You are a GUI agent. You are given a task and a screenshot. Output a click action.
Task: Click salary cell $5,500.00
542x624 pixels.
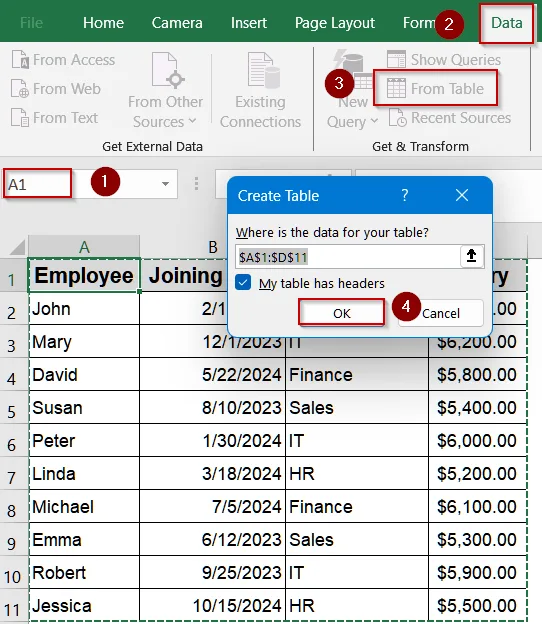(x=478, y=606)
